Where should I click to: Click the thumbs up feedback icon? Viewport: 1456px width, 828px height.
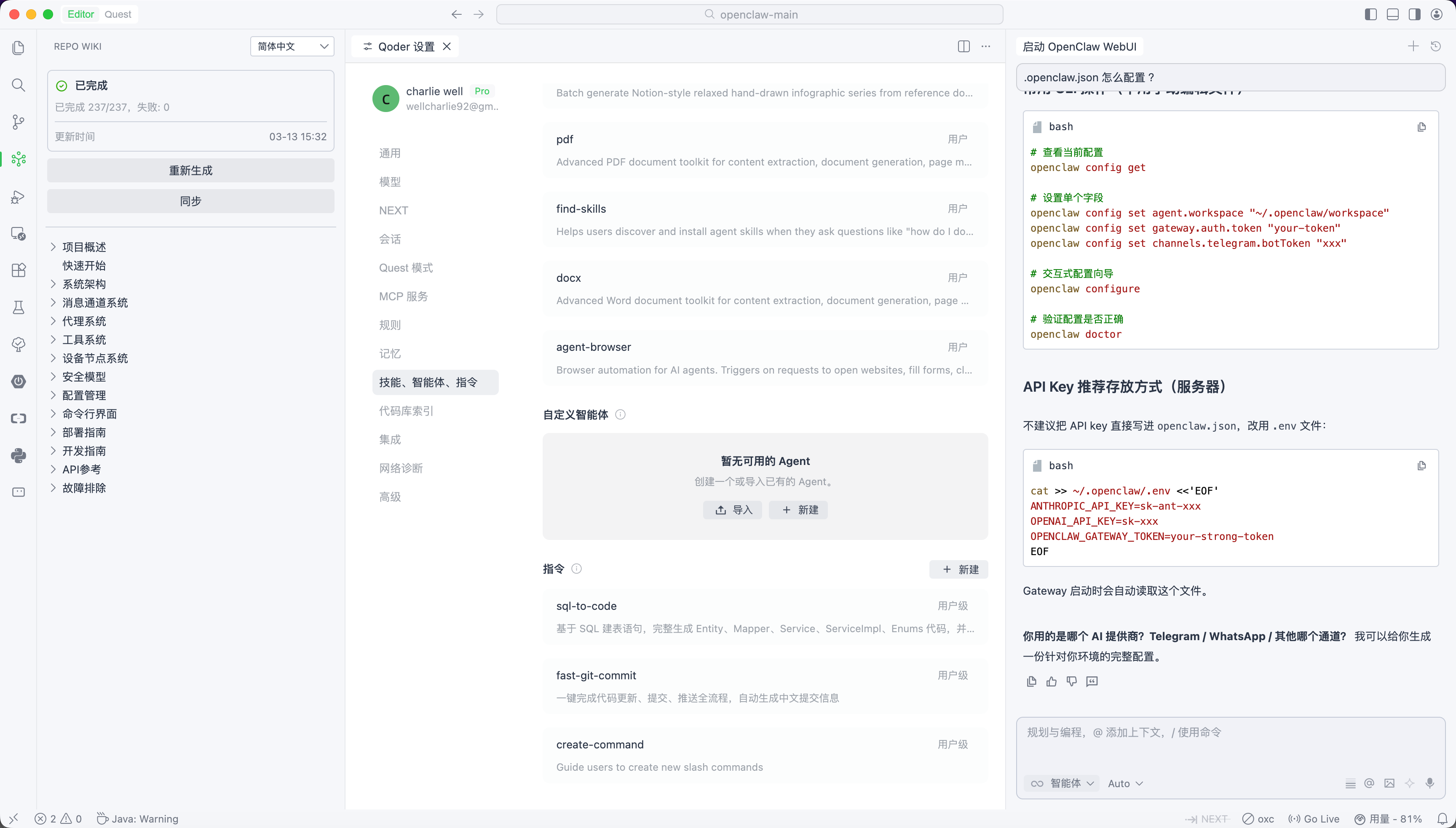[x=1051, y=681]
